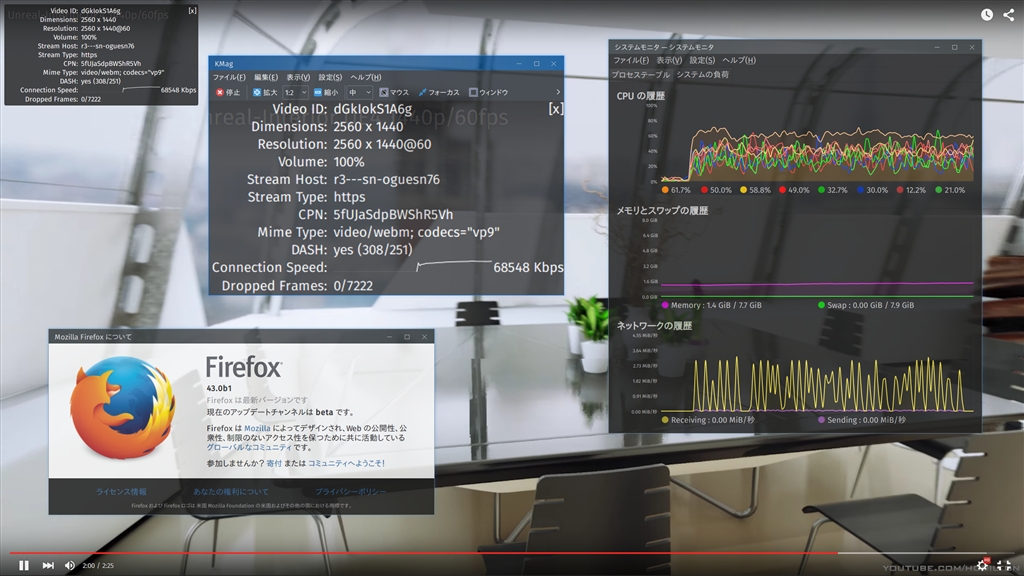Toggle ウィンドウ window mode in KMag
Screen dimensions: 1024x576
pos(488,93)
